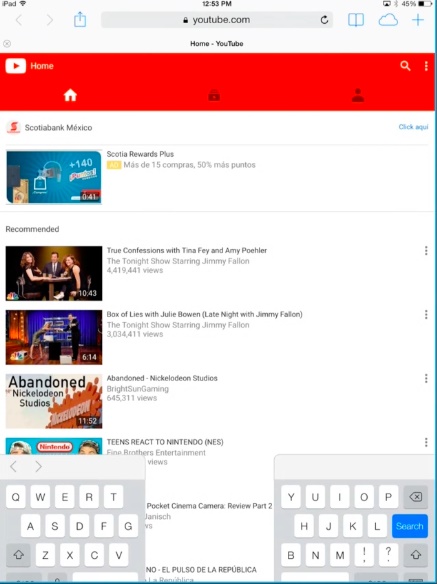Screen dimensions: 437x584
Task: Open options menu for Teens React video
Action: (426, 442)
